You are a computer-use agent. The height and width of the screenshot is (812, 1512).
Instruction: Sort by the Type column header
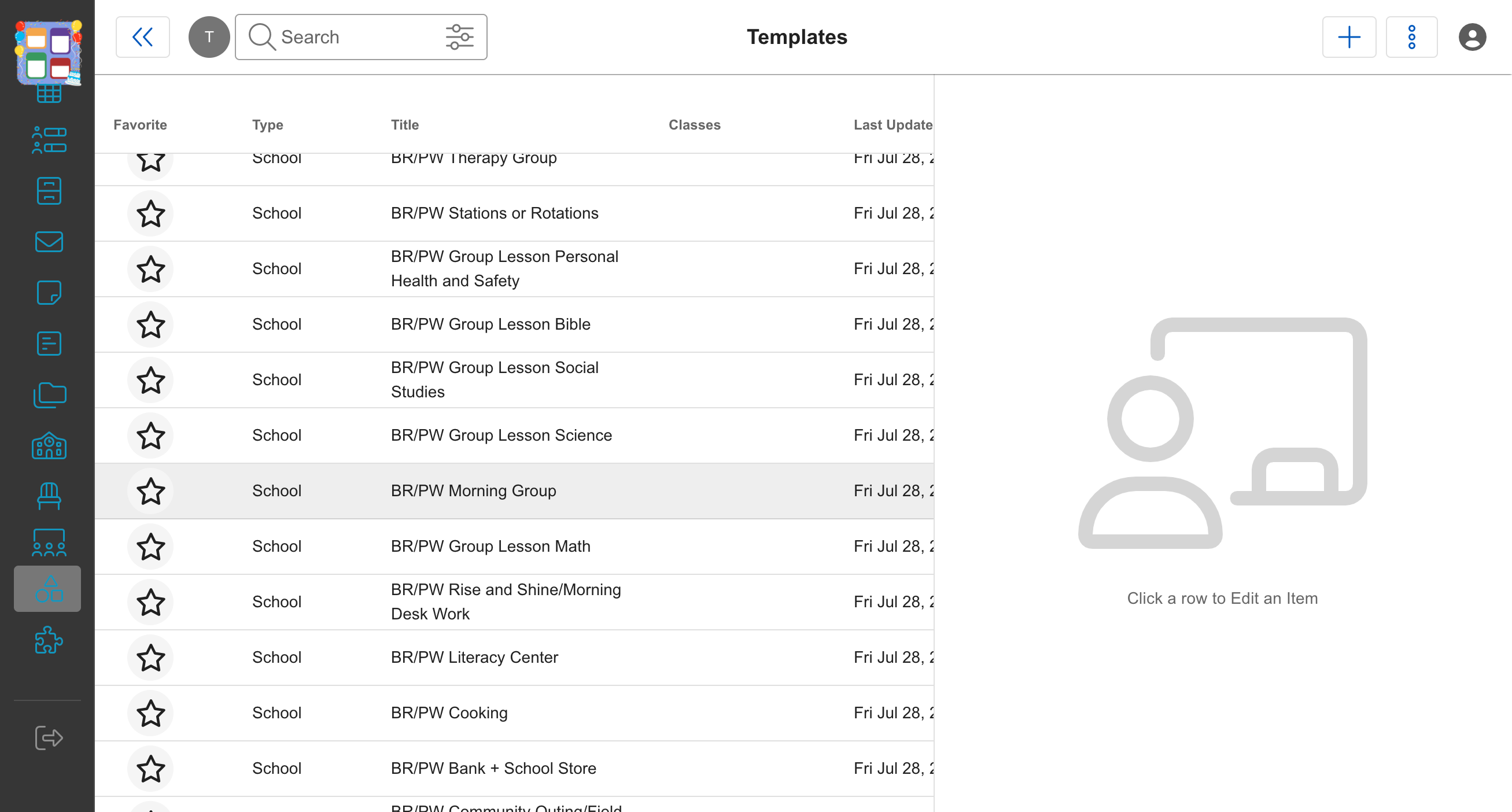coord(268,125)
